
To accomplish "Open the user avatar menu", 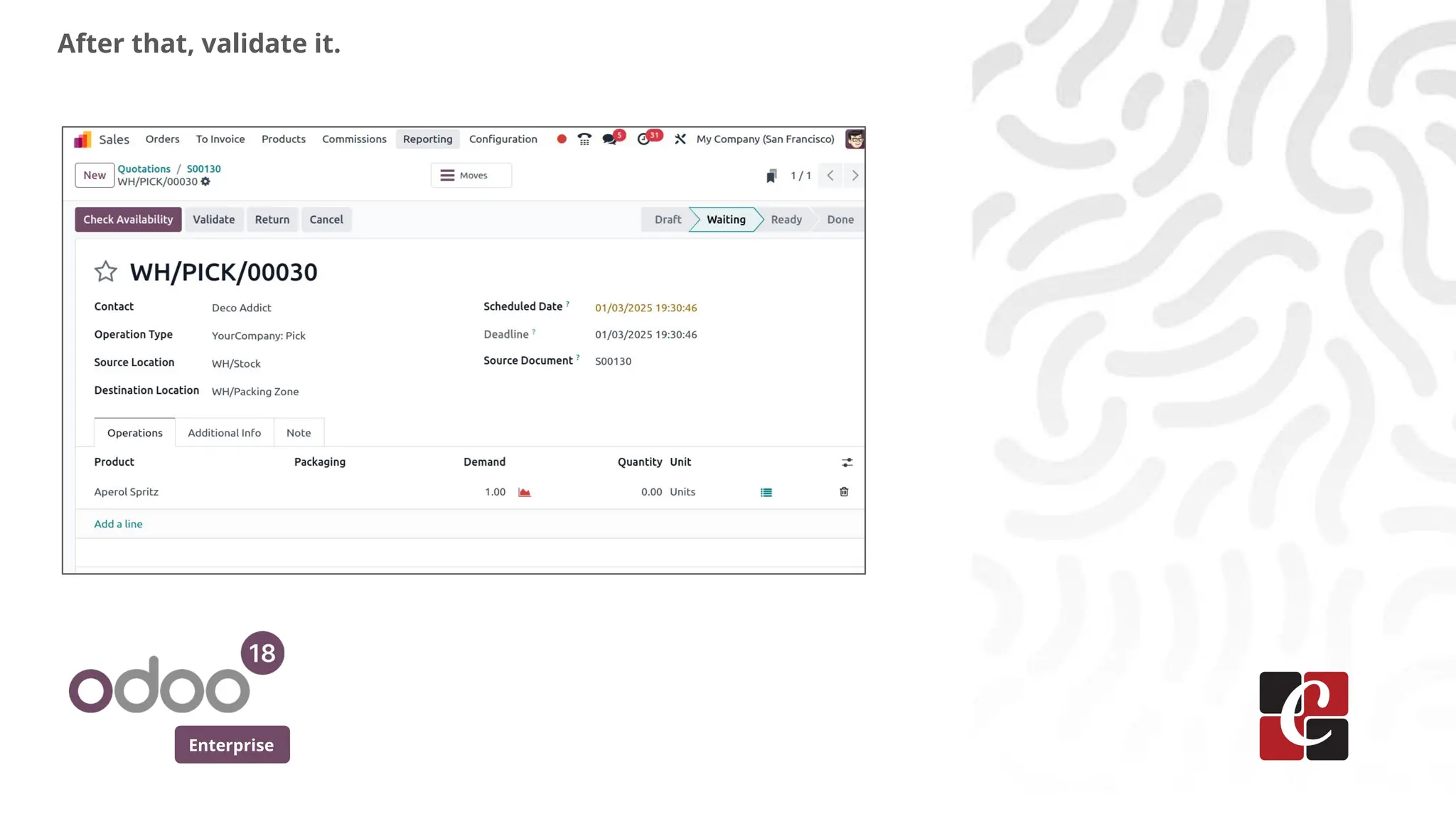I will (x=854, y=139).
